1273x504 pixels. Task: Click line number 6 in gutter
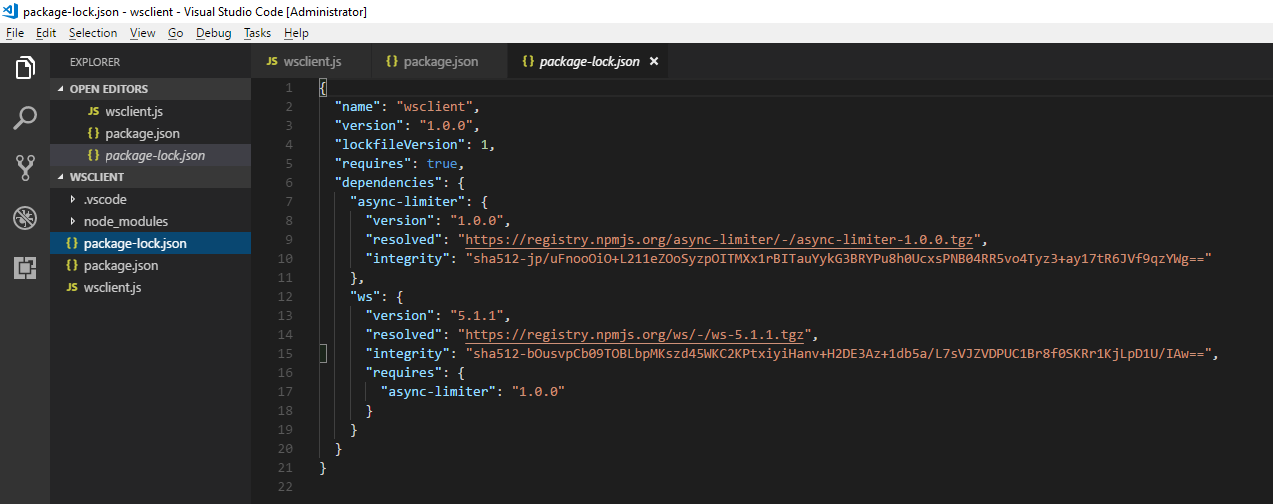(288, 182)
